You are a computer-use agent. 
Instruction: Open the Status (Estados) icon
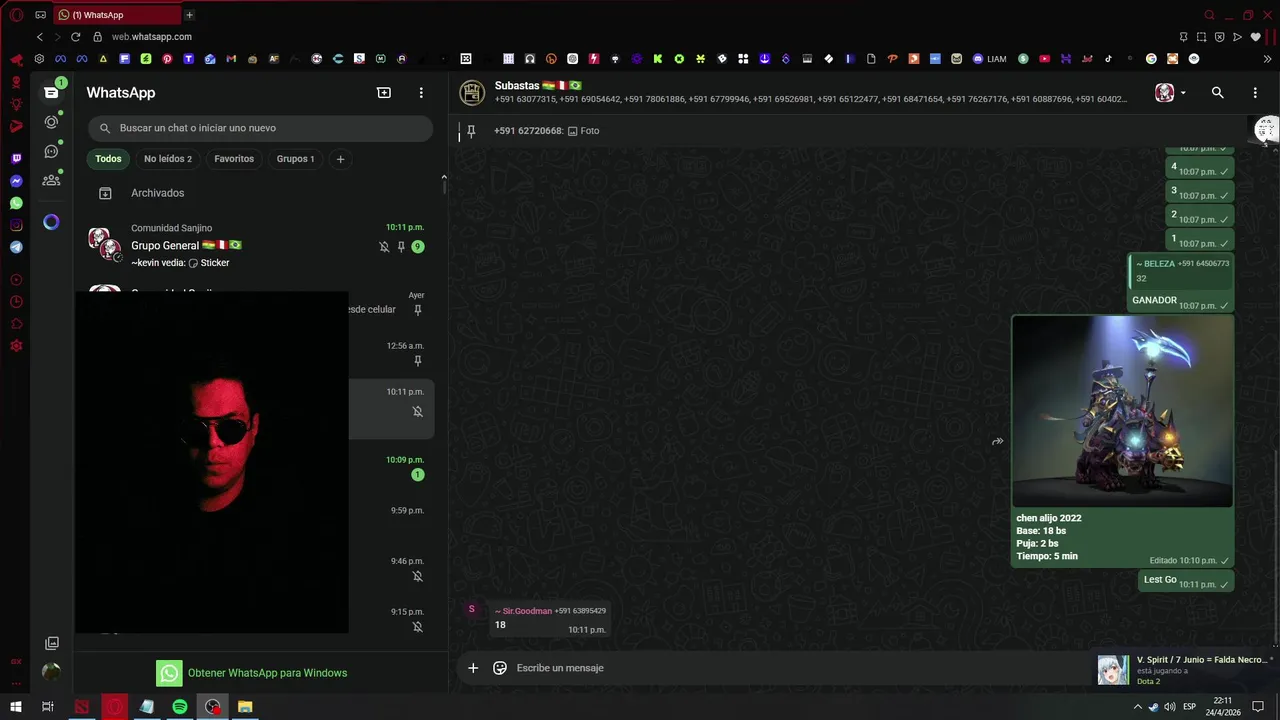coord(51,122)
